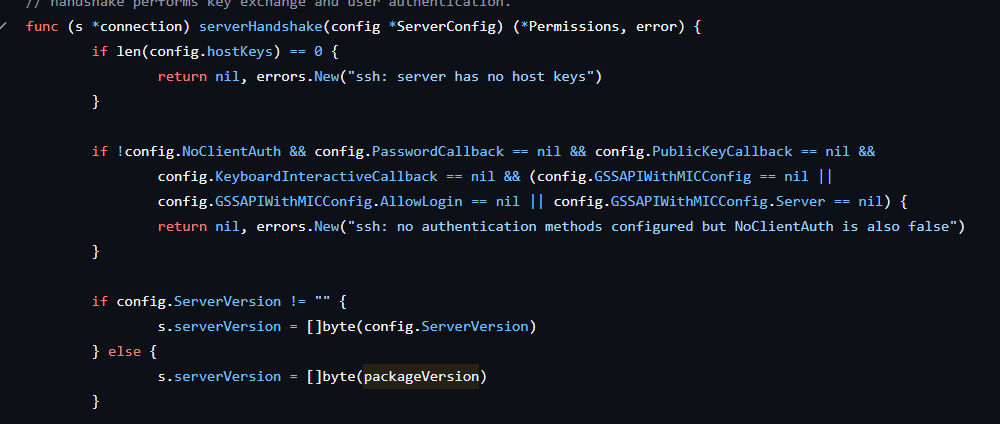This screenshot has width=1000, height=424.
Task: Select the KeyboardInteractiveCallback symbol
Action: tap(327, 177)
